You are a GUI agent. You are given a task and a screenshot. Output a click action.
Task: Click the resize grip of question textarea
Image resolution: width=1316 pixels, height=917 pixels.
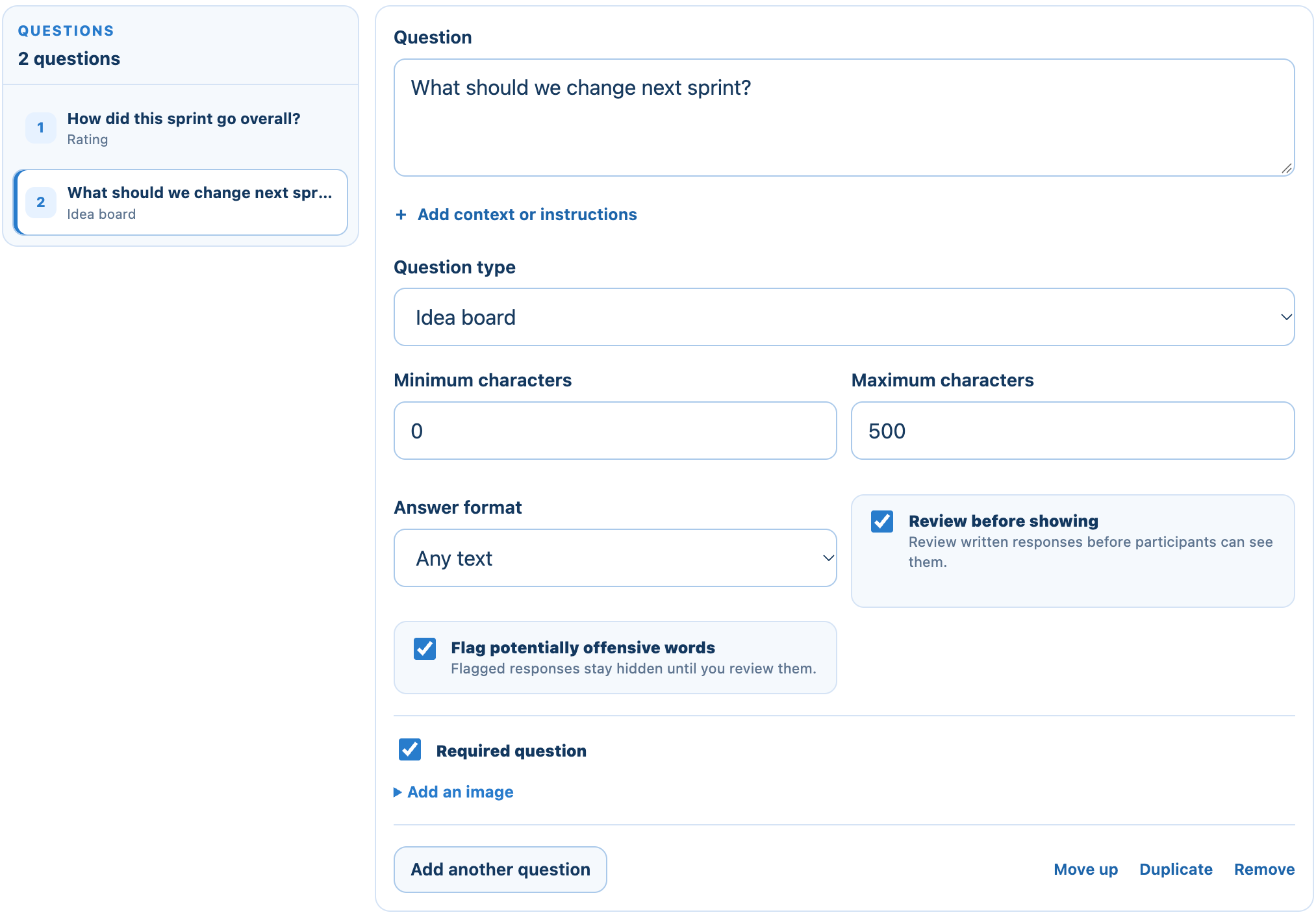coord(1286,168)
